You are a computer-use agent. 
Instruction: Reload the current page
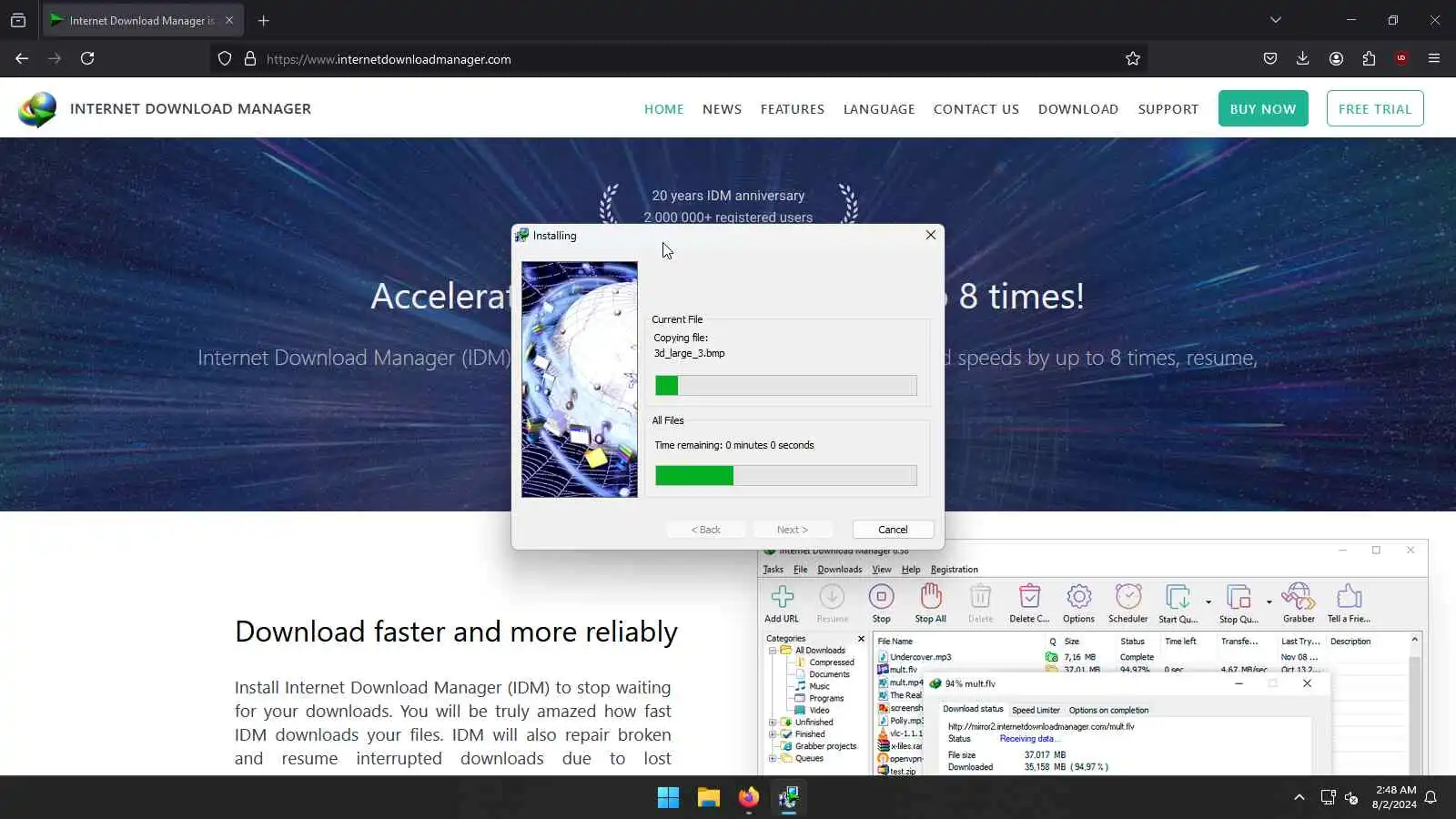tap(87, 58)
